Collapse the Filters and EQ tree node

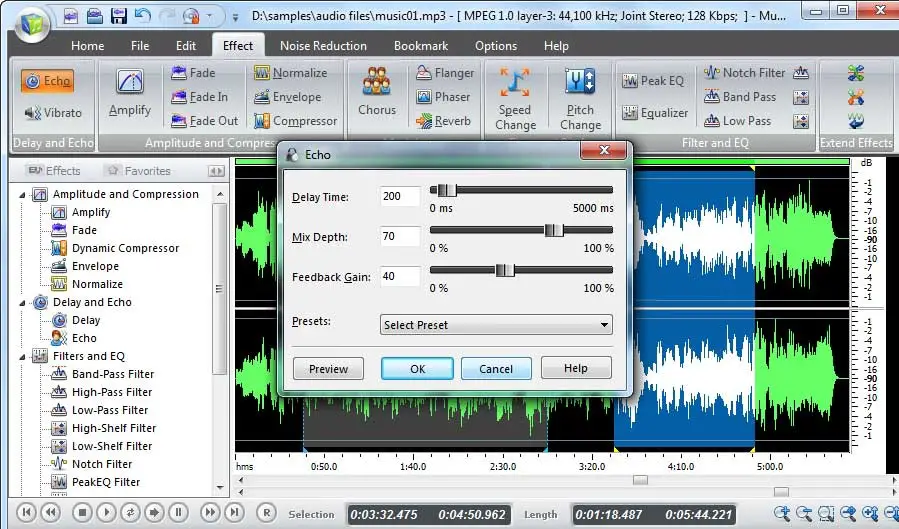coord(24,356)
